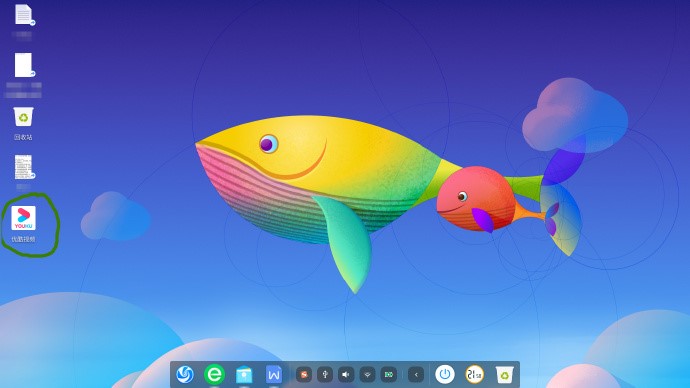Image resolution: width=690 pixels, height=388 pixels.
Task: Click the Sogou input method tray icon
Action: [304, 375]
